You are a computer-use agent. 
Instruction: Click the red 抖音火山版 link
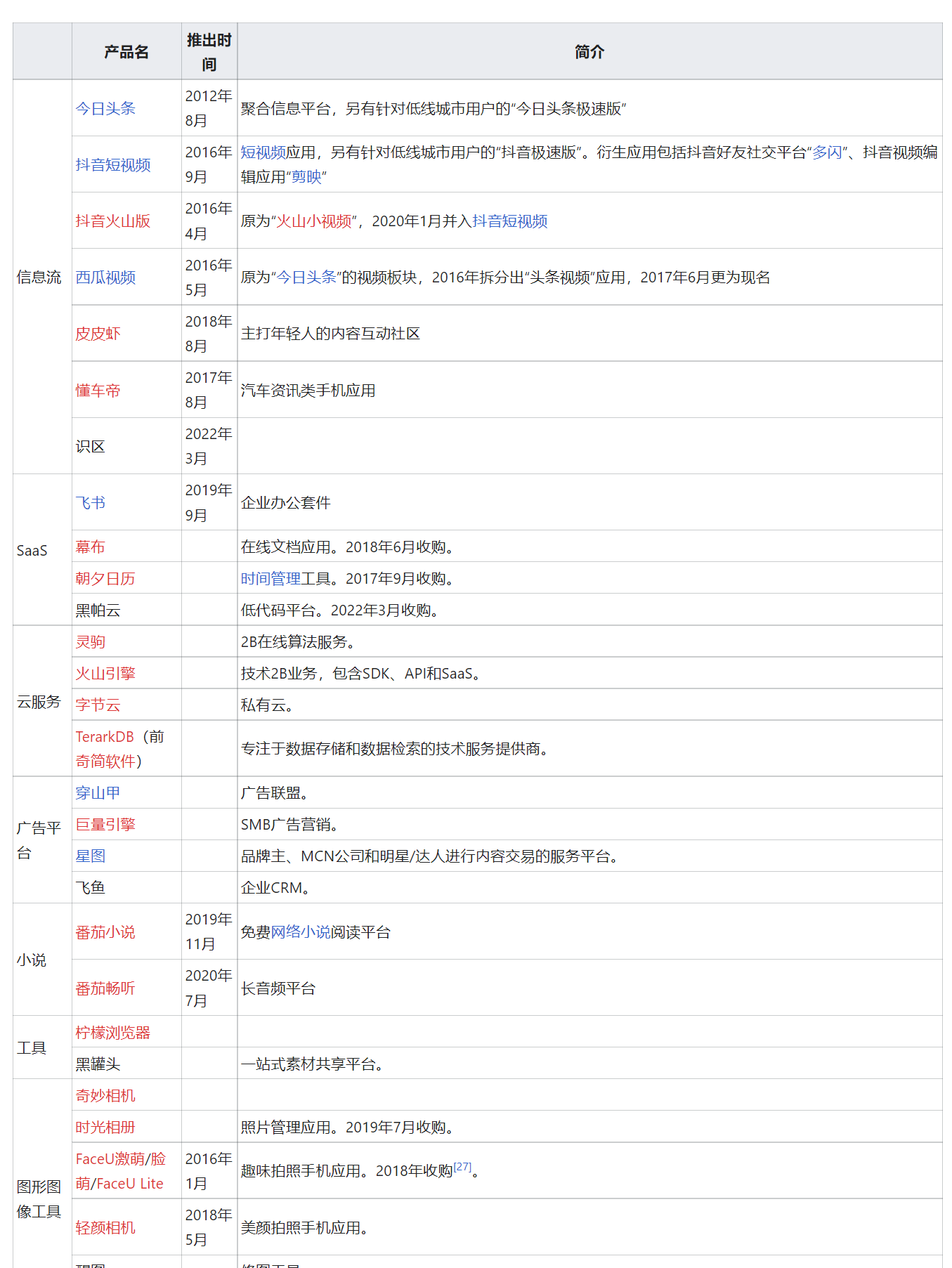tap(113, 221)
